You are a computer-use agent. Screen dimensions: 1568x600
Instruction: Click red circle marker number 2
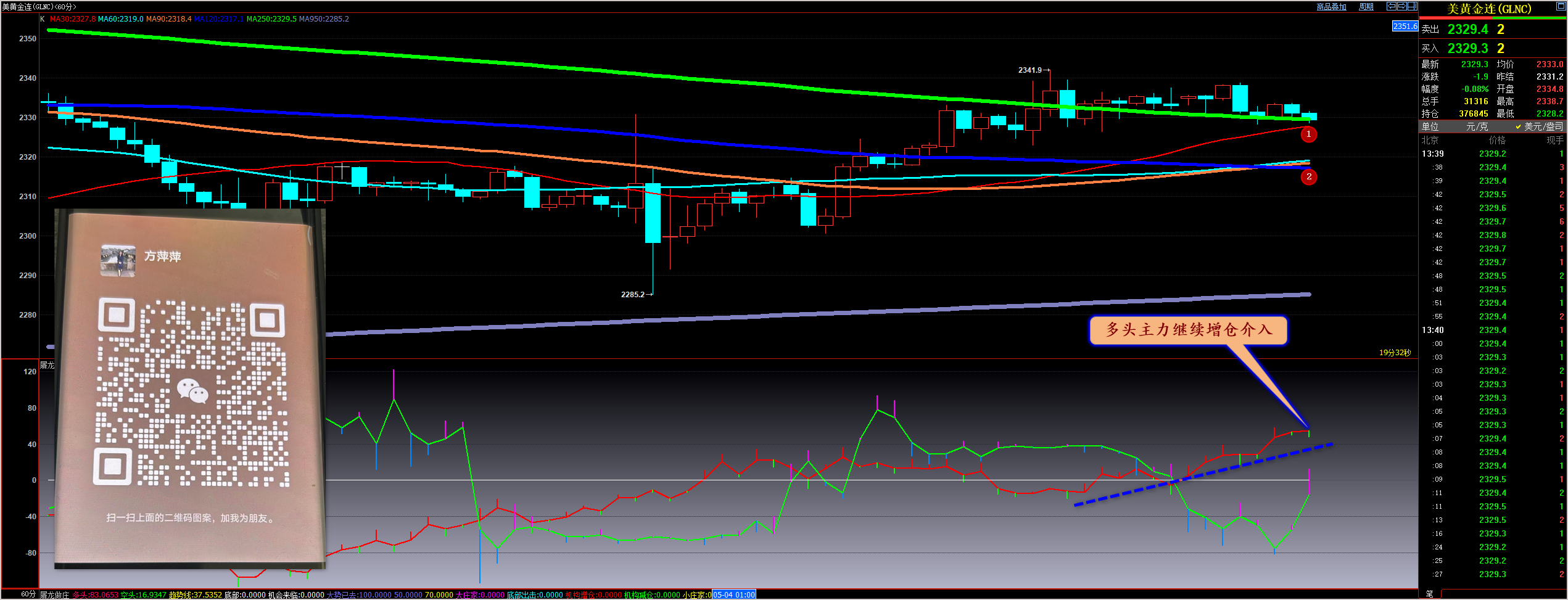point(1308,177)
